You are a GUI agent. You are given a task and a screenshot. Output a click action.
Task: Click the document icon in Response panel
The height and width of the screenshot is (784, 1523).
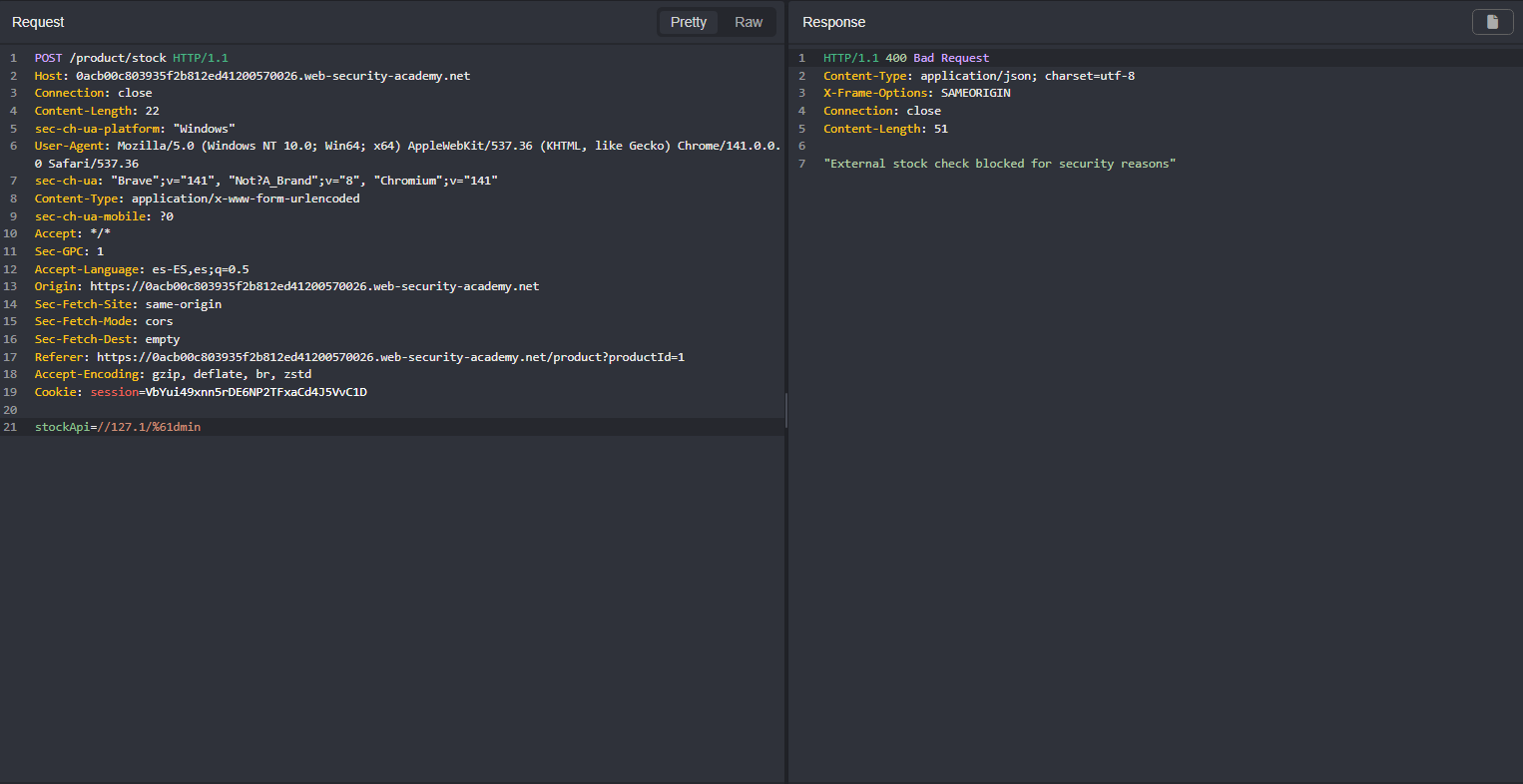pyautogui.click(x=1492, y=22)
